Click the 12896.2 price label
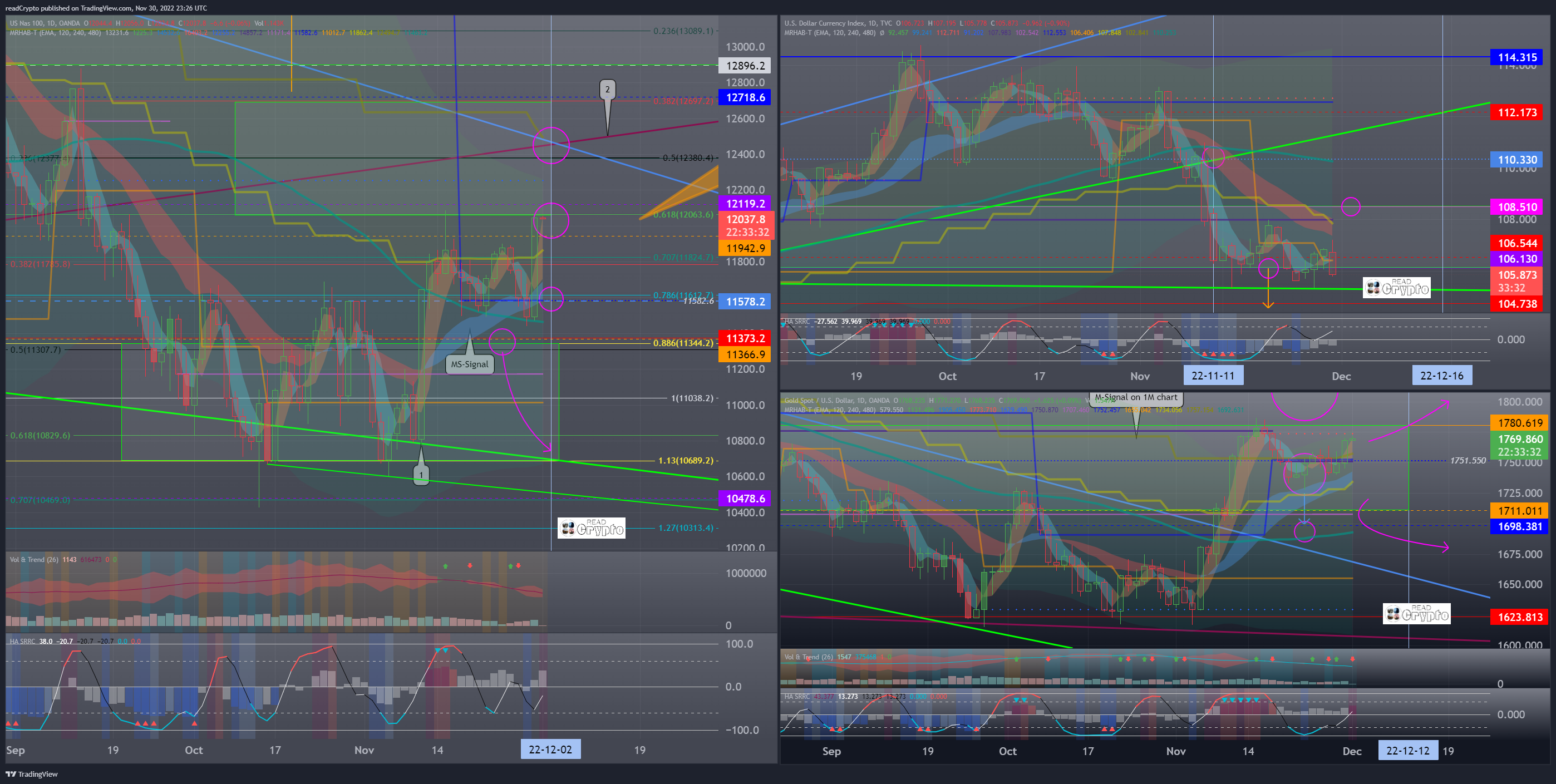 745,66
